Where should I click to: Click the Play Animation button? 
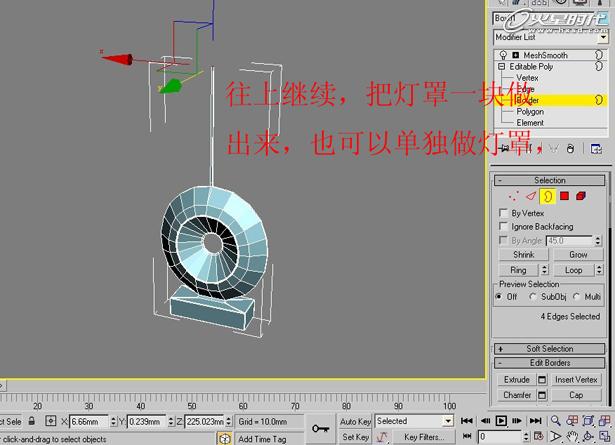[x=502, y=421]
